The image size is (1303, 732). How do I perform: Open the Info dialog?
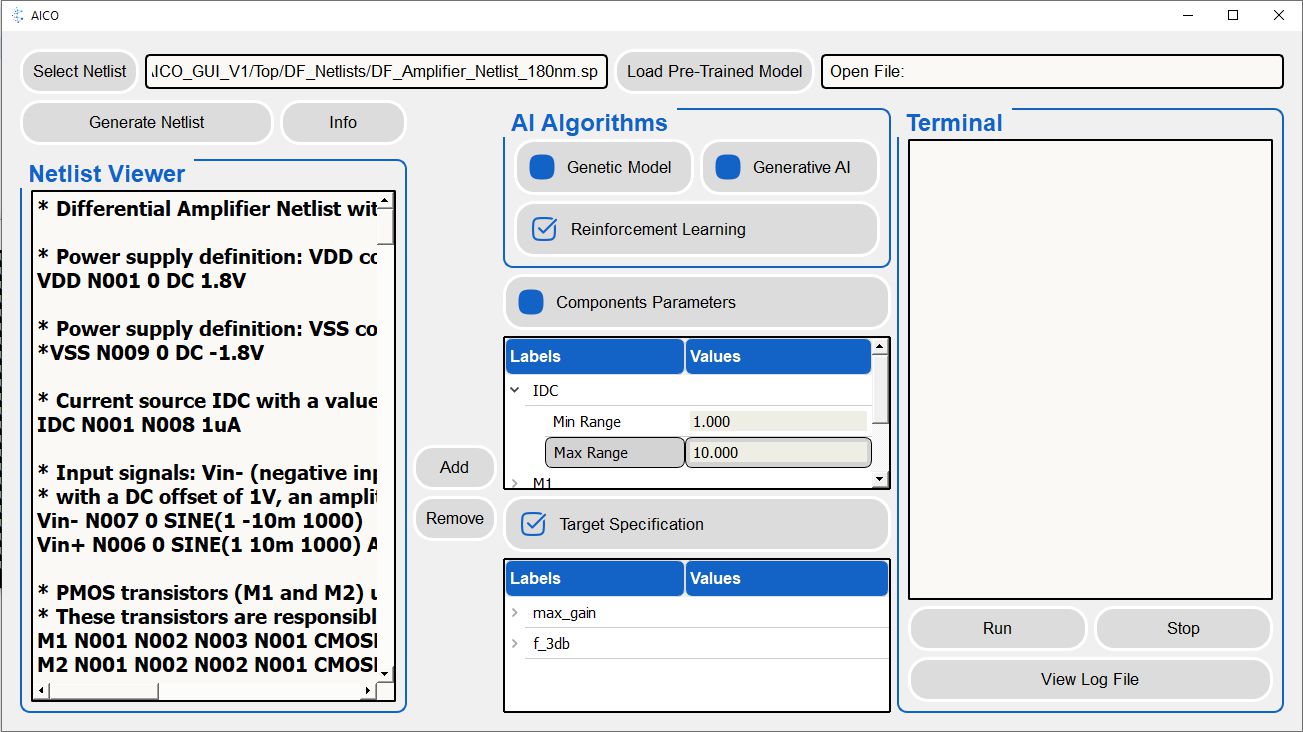[343, 122]
